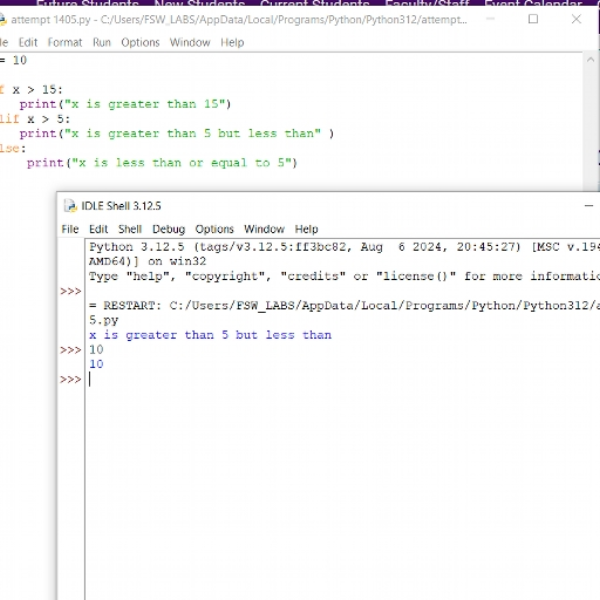Image resolution: width=600 pixels, height=600 pixels.
Task: Click the empty shell prompt input line
Action: point(342,379)
